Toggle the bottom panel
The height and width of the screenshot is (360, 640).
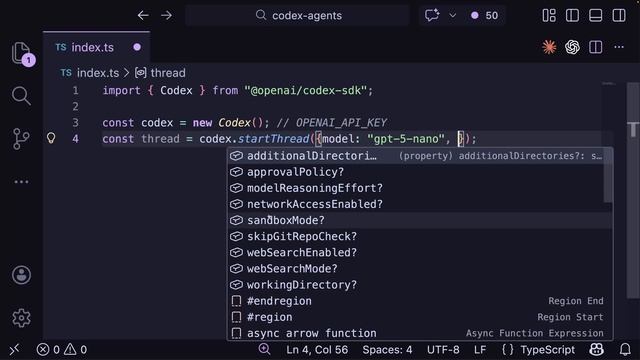pyautogui.click(x=596, y=16)
